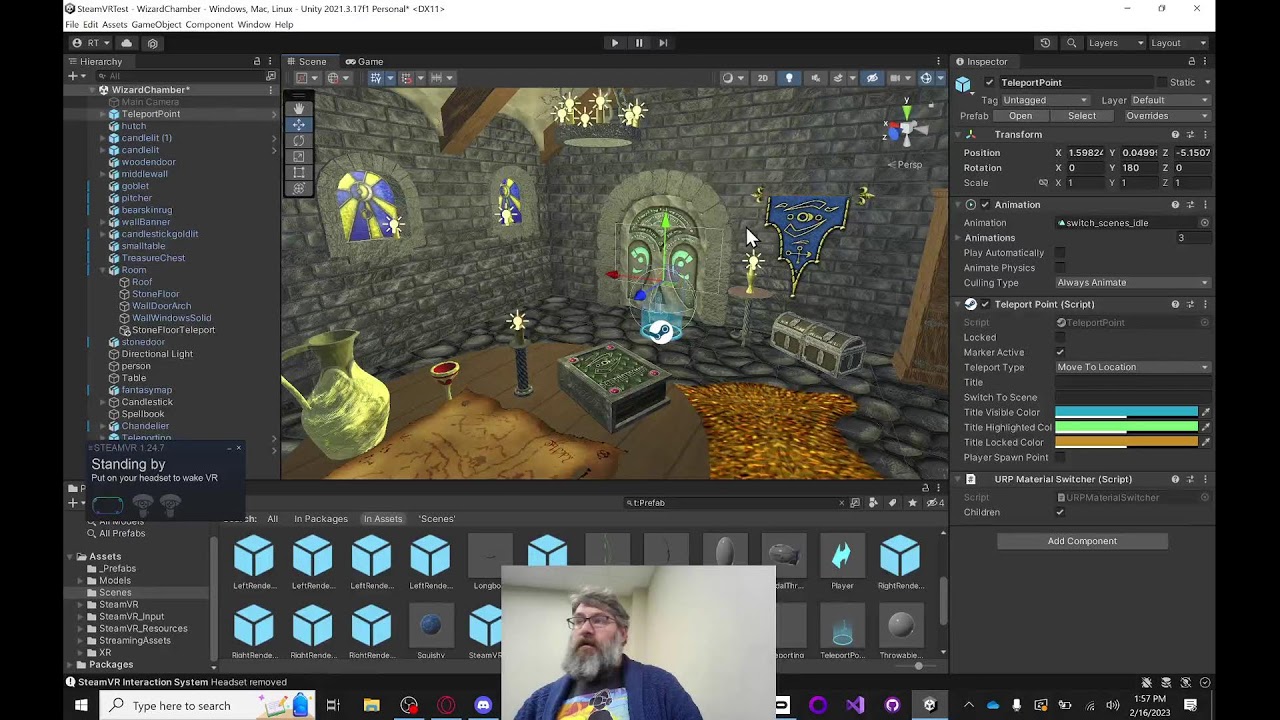The width and height of the screenshot is (1280, 720).
Task: Open the Tag dropdown Untagged
Action: [1046, 100]
